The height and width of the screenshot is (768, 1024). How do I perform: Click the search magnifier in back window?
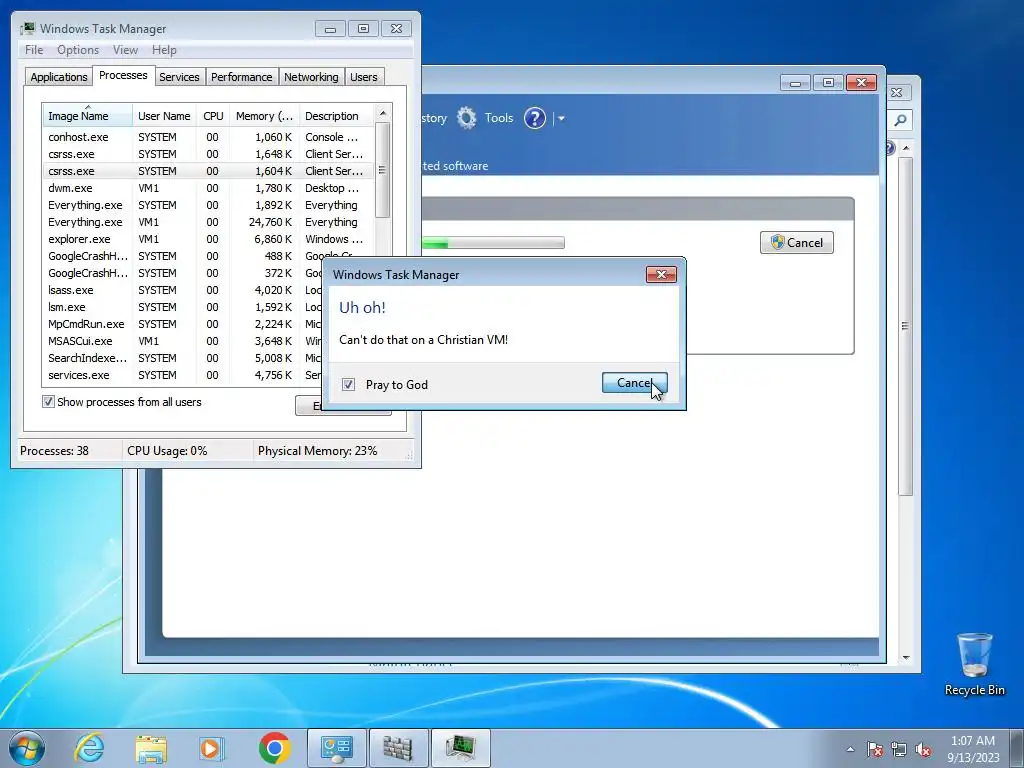click(x=901, y=120)
